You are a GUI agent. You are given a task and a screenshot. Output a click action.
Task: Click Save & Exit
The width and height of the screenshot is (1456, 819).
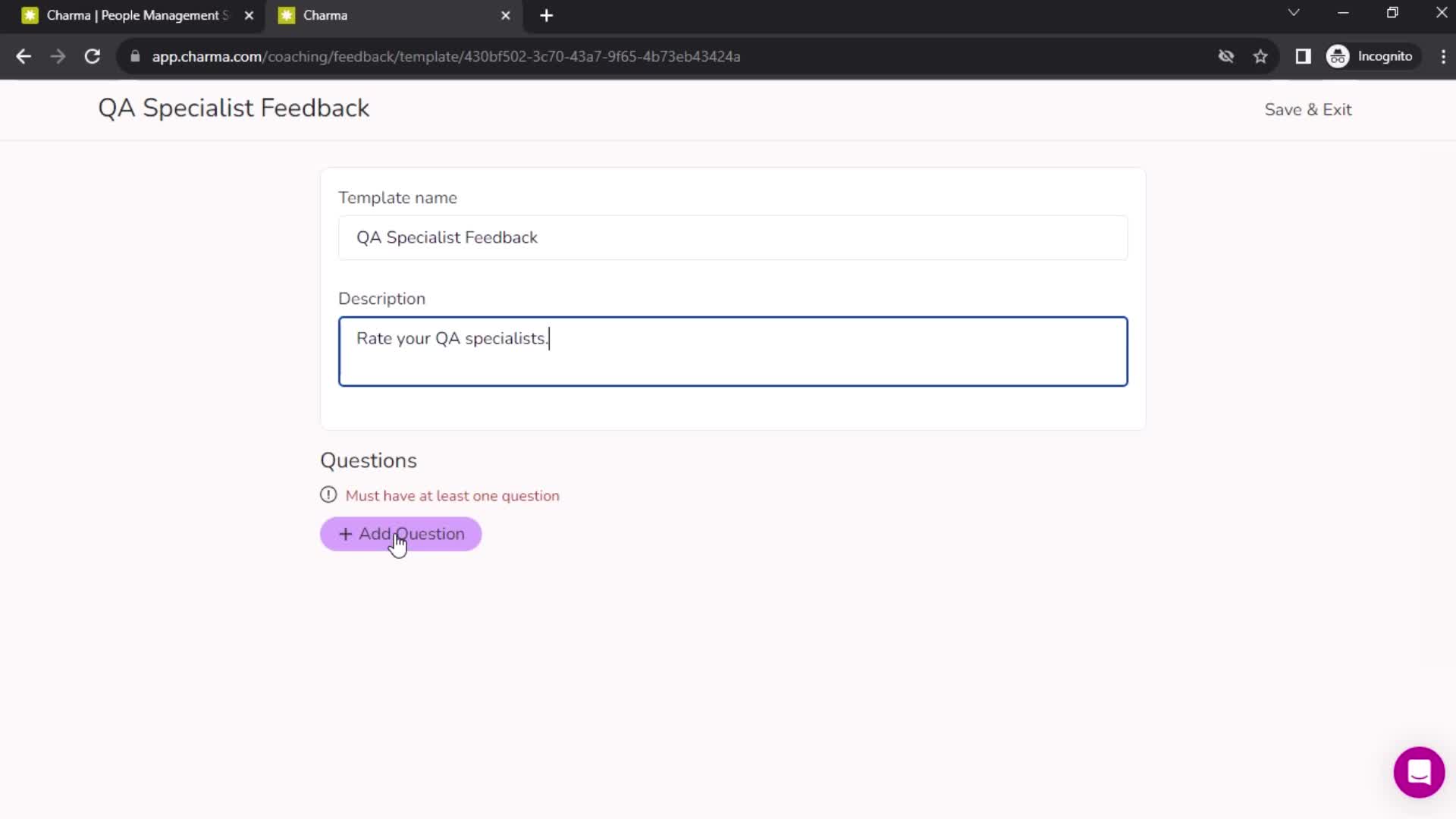pos(1307,110)
